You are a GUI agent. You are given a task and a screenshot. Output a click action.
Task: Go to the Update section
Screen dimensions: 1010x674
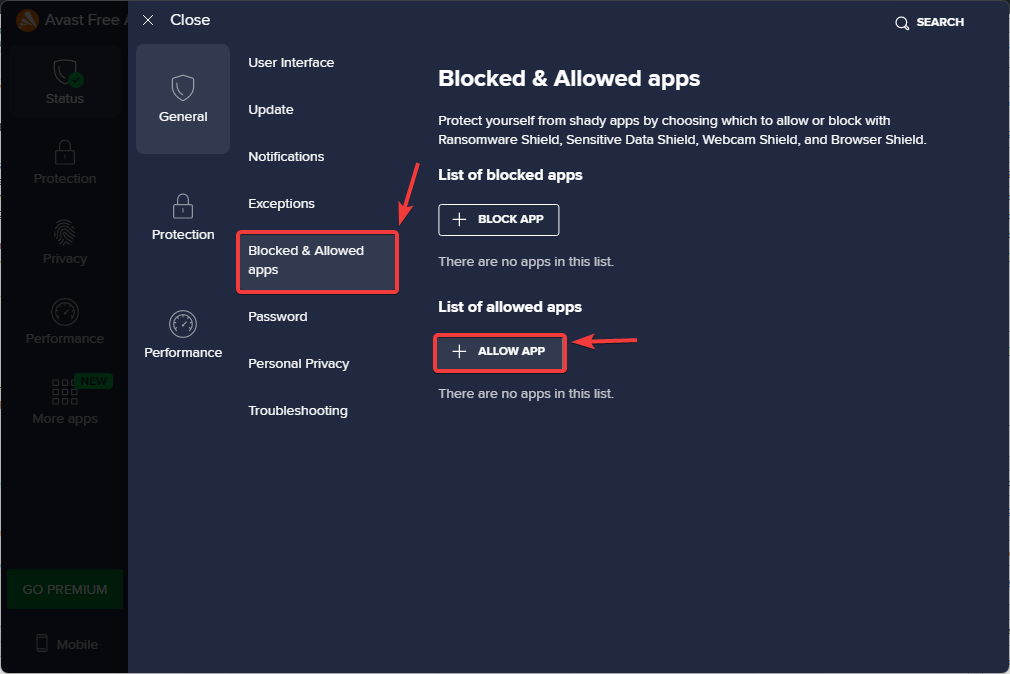point(271,110)
